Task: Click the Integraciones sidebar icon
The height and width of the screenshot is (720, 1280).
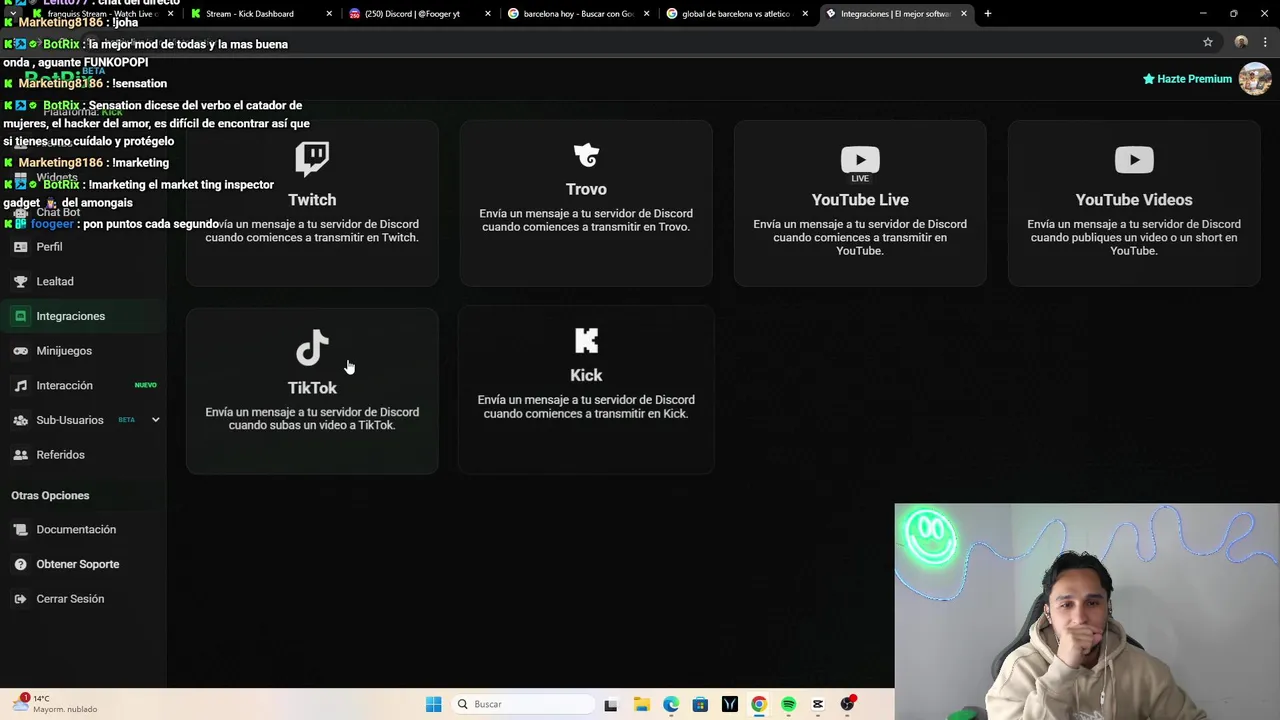Action: (20, 316)
